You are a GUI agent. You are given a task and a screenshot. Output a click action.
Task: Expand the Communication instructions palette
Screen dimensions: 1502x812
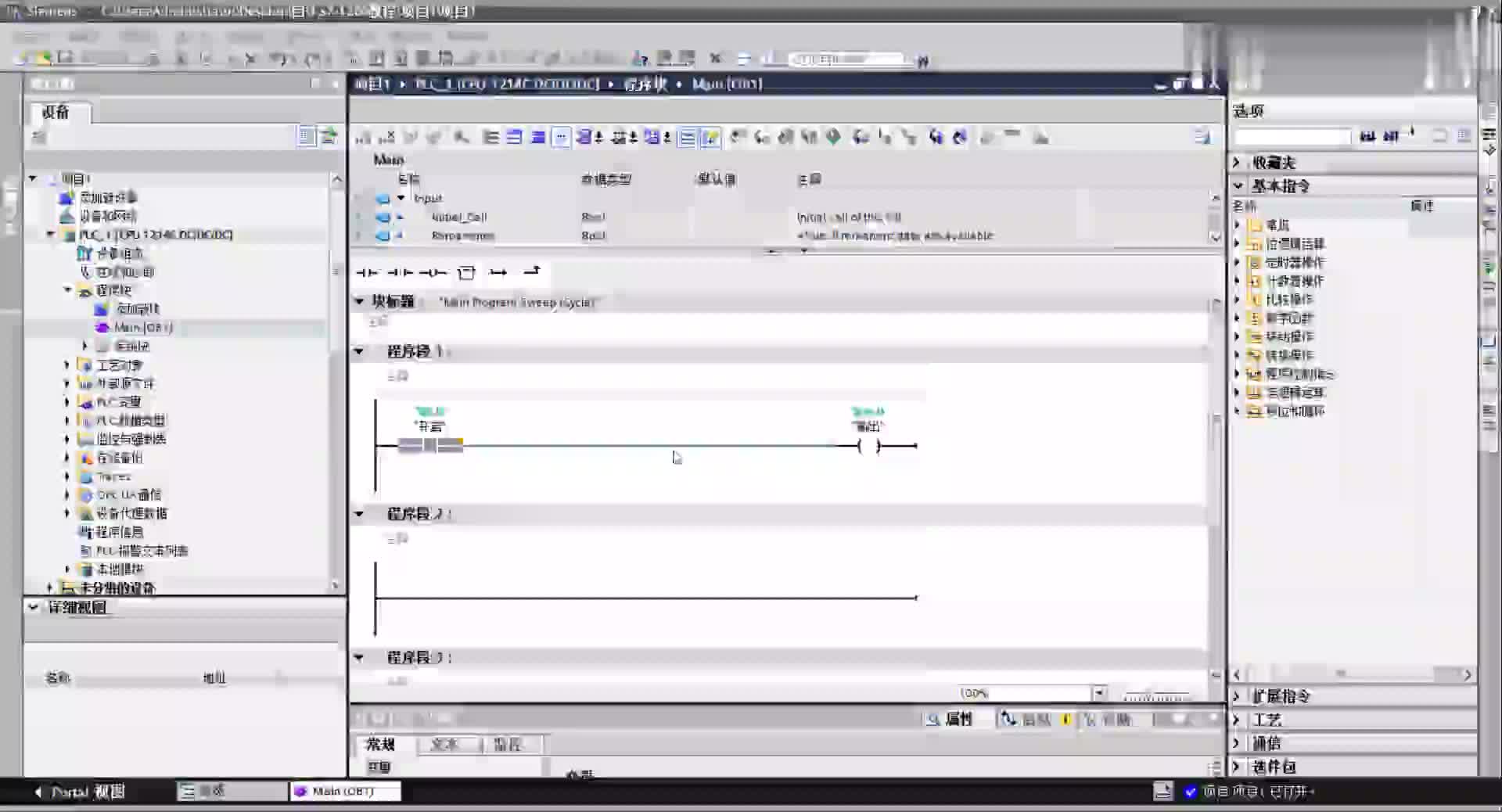click(1238, 743)
